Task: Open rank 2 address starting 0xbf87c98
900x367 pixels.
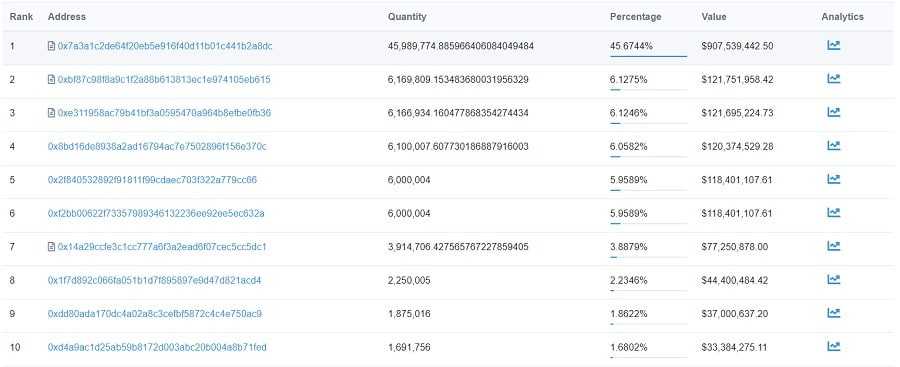Action: (x=164, y=80)
